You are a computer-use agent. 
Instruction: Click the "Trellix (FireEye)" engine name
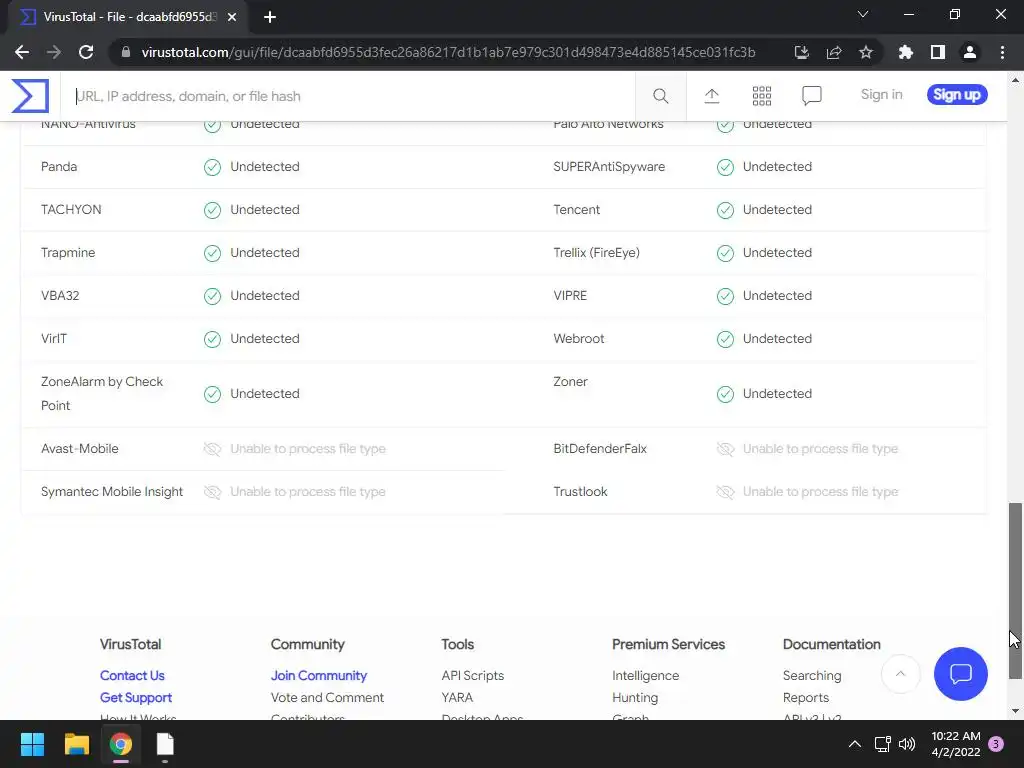[596, 253]
